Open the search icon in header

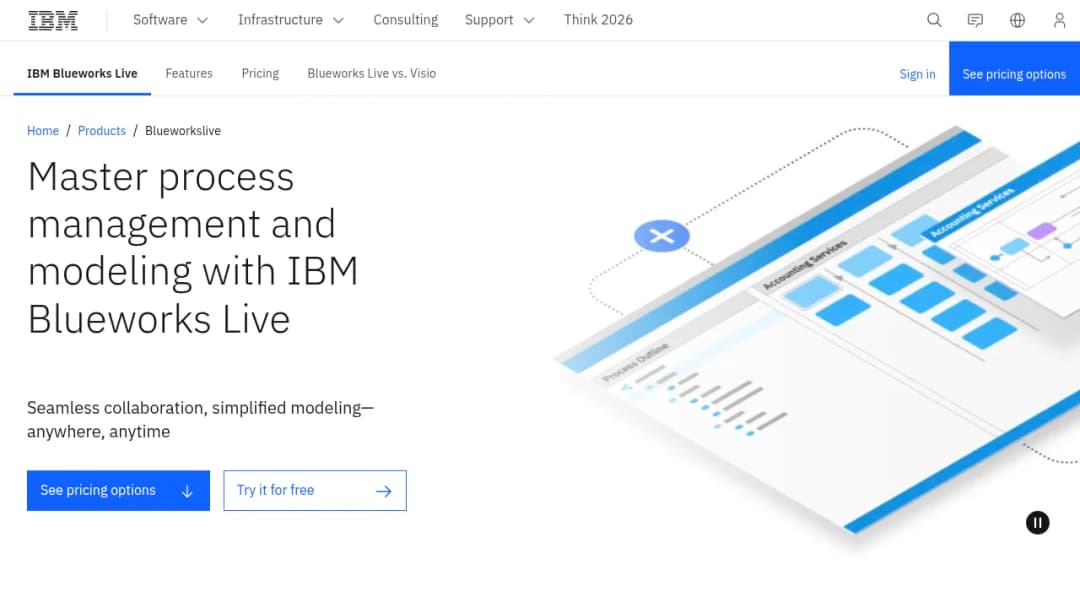coord(934,20)
